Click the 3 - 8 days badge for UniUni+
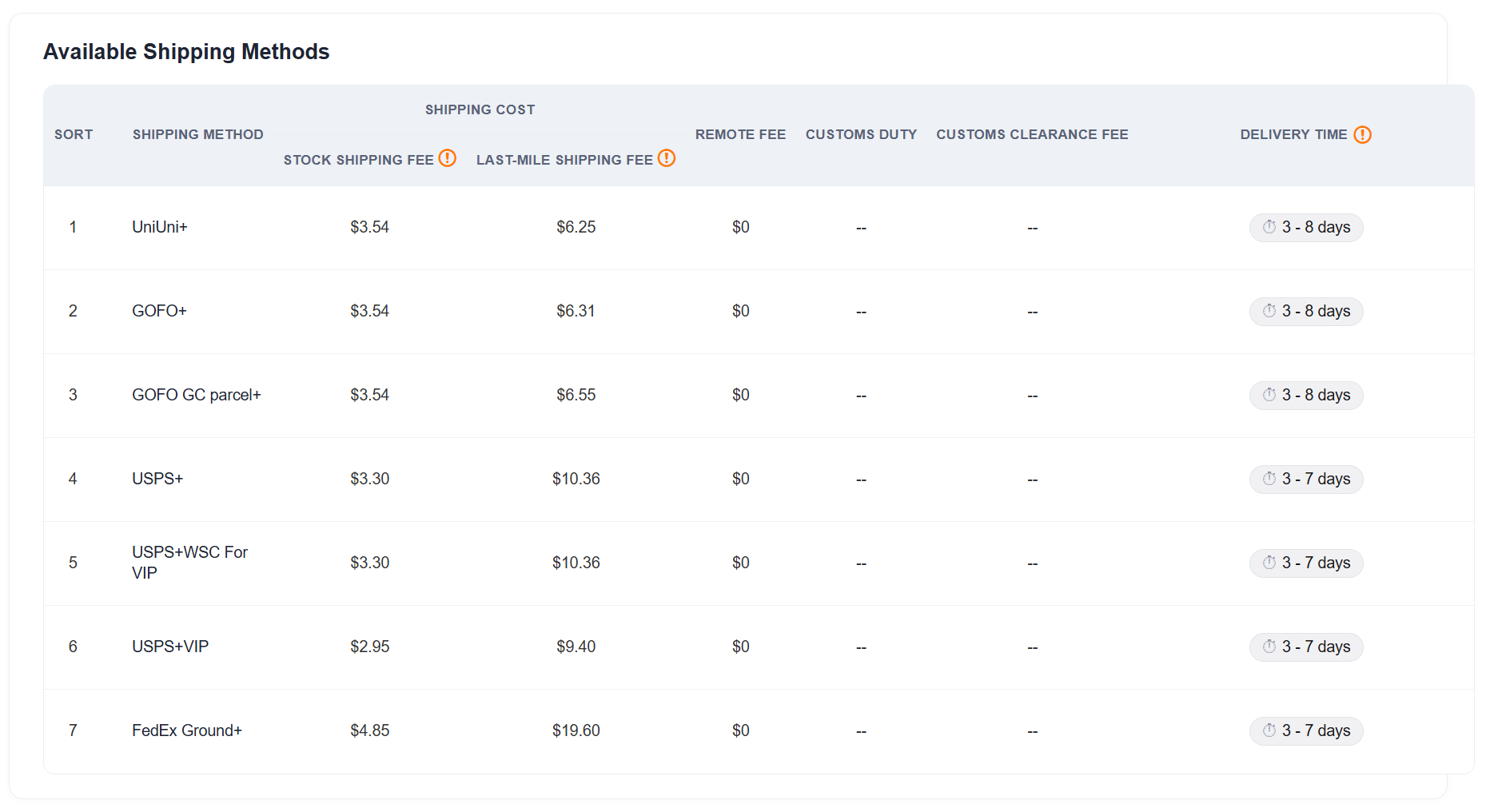The height and width of the screenshot is (812, 1486). pos(1306,227)
